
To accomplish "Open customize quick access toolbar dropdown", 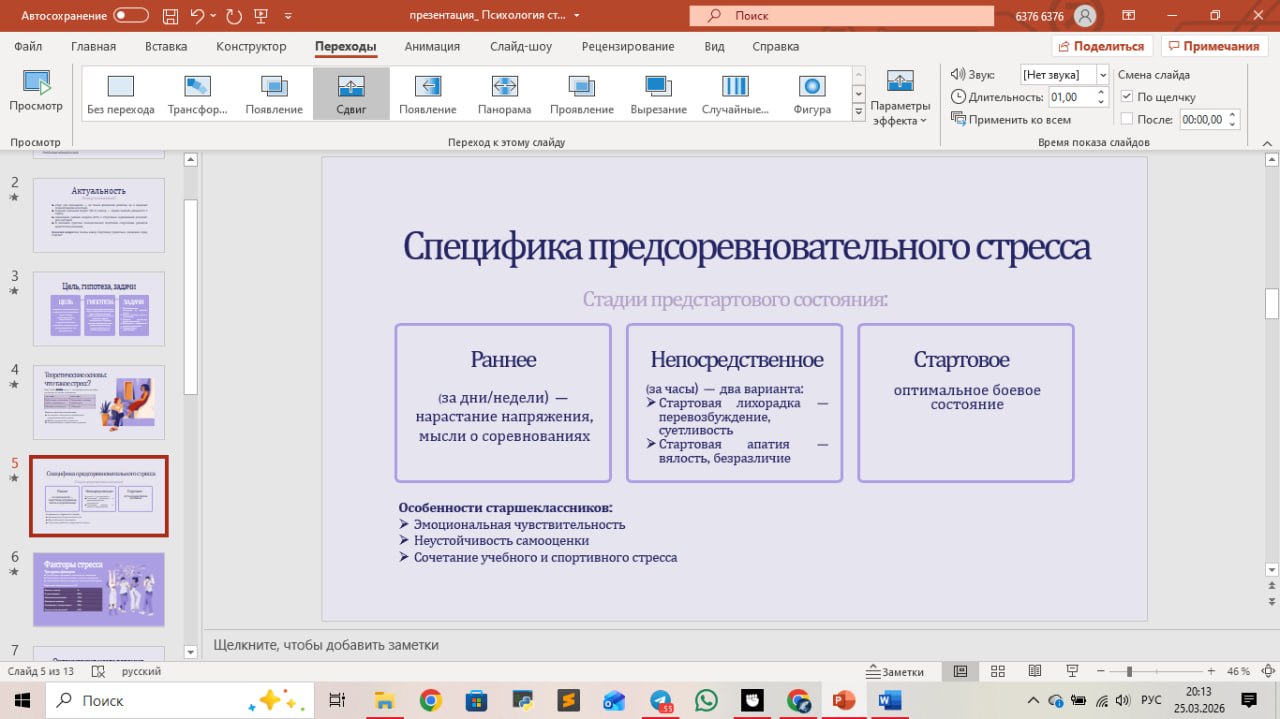I will pyautogui.click(x=289, y=16).
